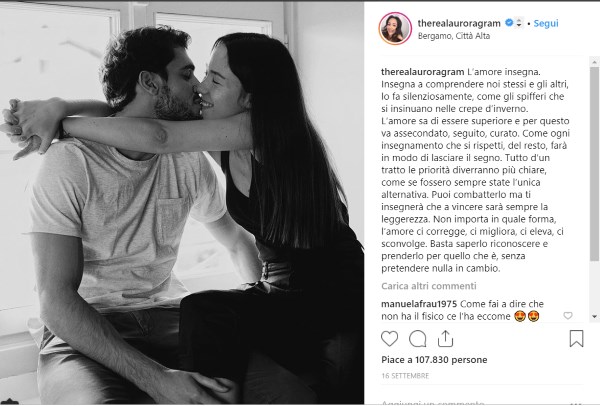Click the stepper arrows beside the verified badge
This screenshot has height=406, width=600.
[x=519, y=23]
